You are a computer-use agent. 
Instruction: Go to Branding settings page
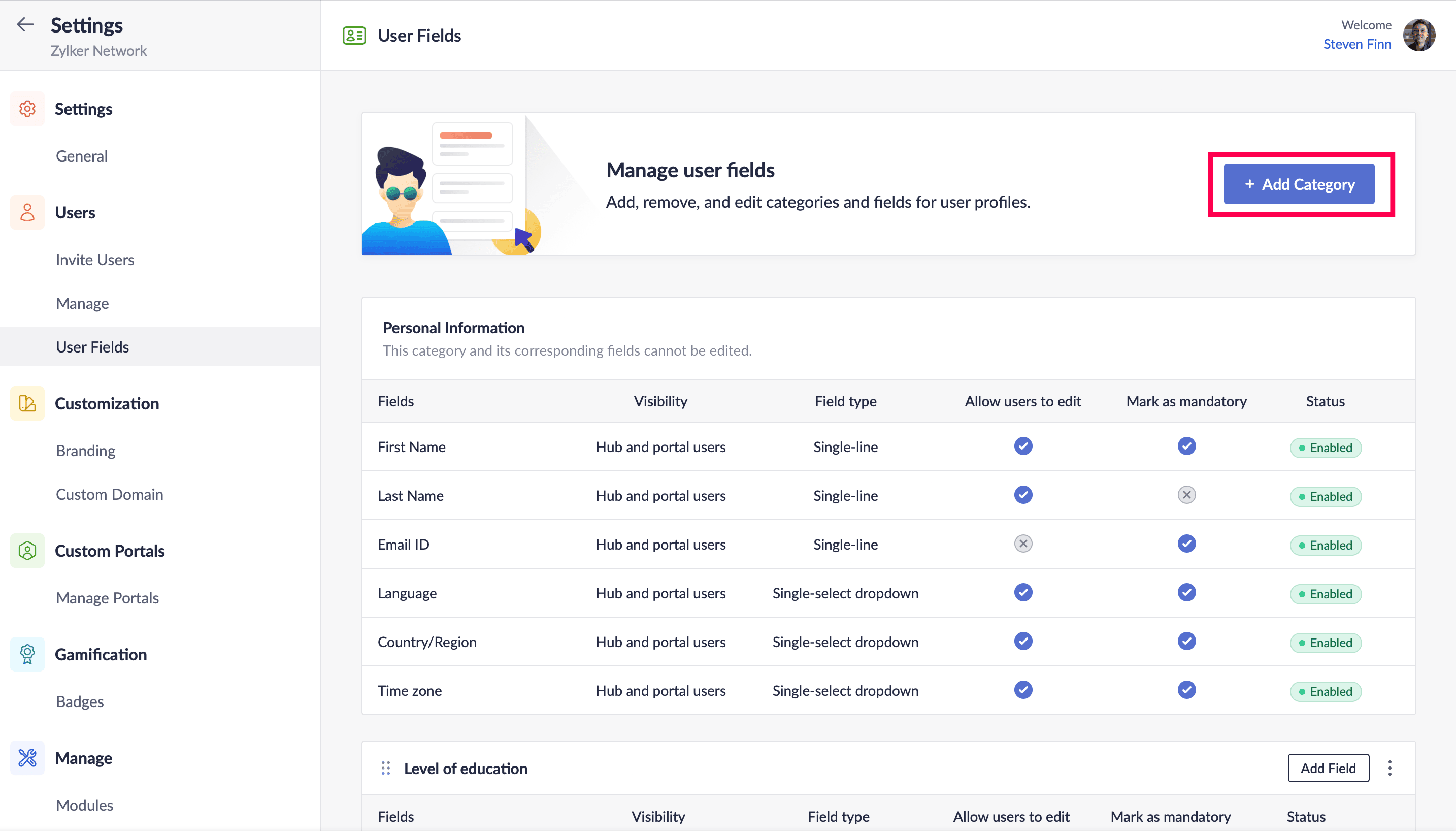[x=86, y=451]
